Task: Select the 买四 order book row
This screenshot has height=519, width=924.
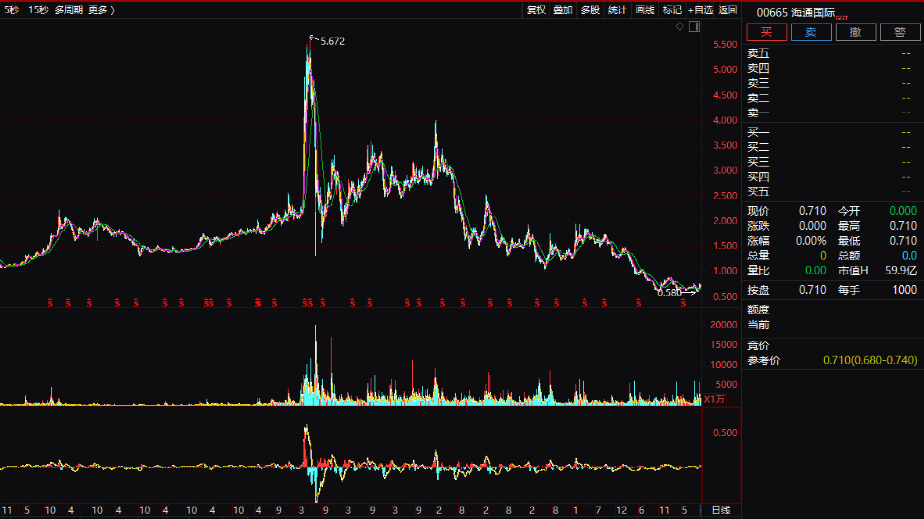Action: point(832,177)
